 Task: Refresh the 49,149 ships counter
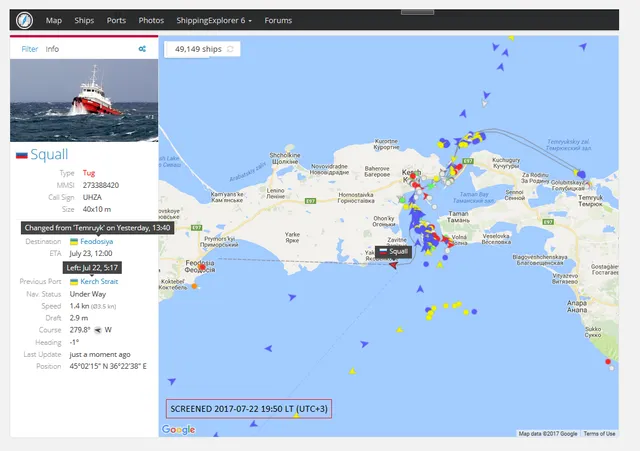tap(231, 48)
